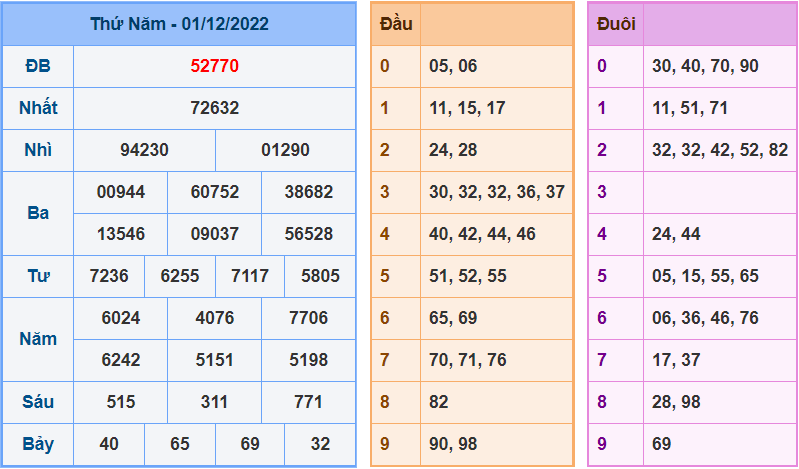Select third prize number 38682
This screenshot has width=799, height=469.
[309, 192]
